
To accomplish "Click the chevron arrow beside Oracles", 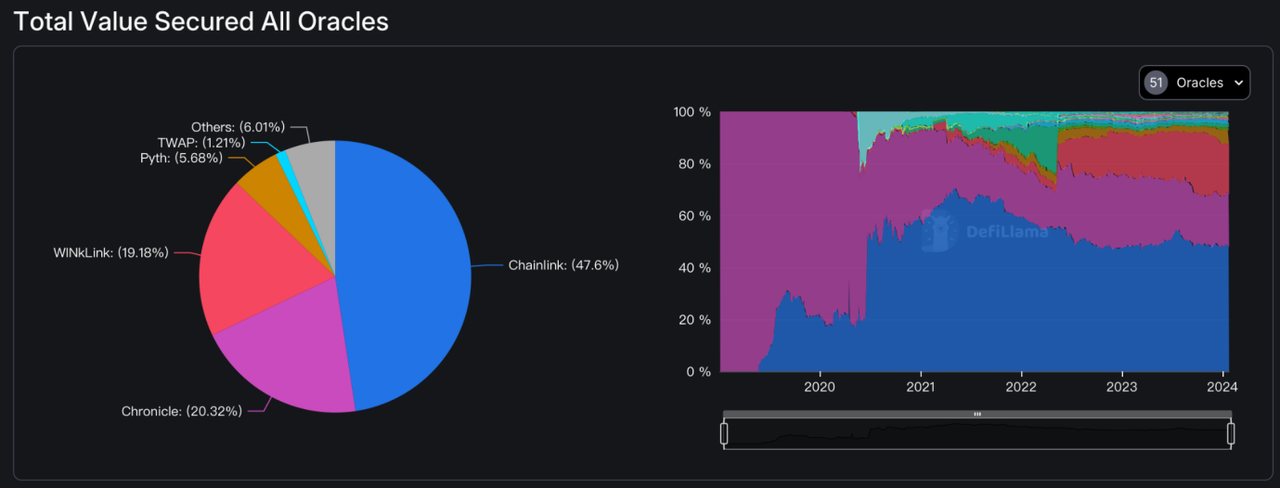I will (x=1238, y=83).
